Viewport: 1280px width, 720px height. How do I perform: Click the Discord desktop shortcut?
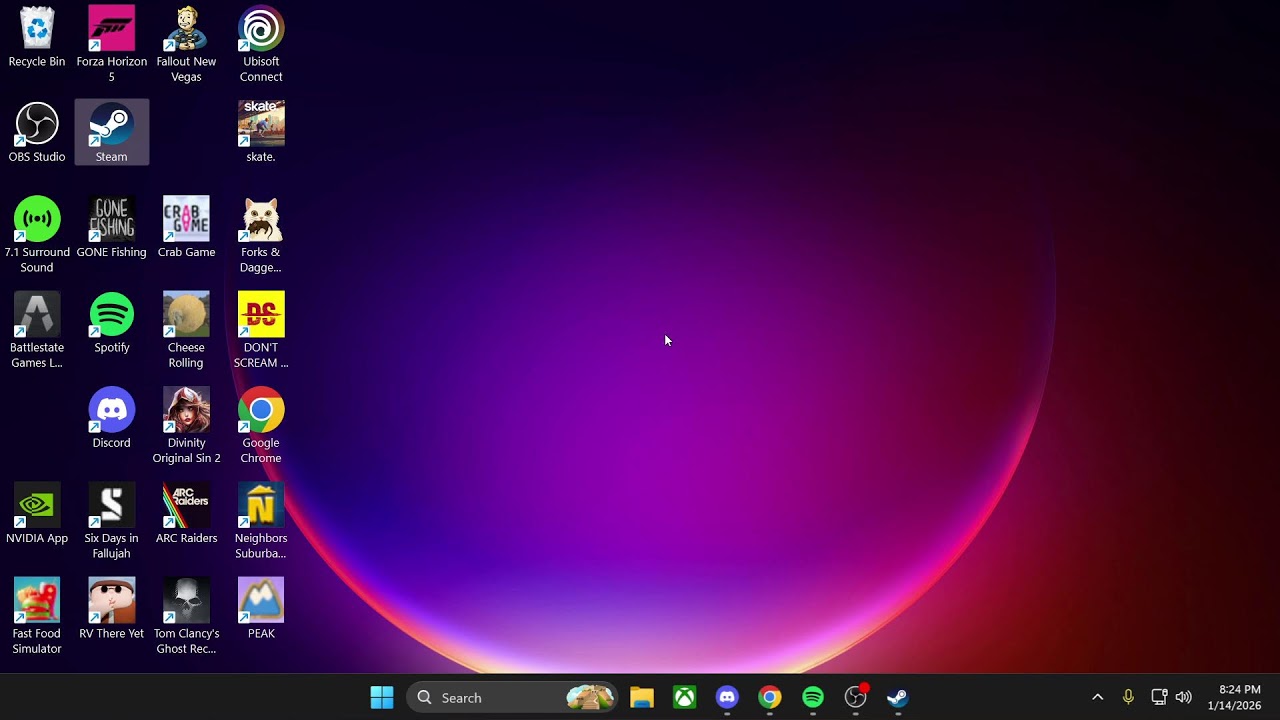(111, 418)
